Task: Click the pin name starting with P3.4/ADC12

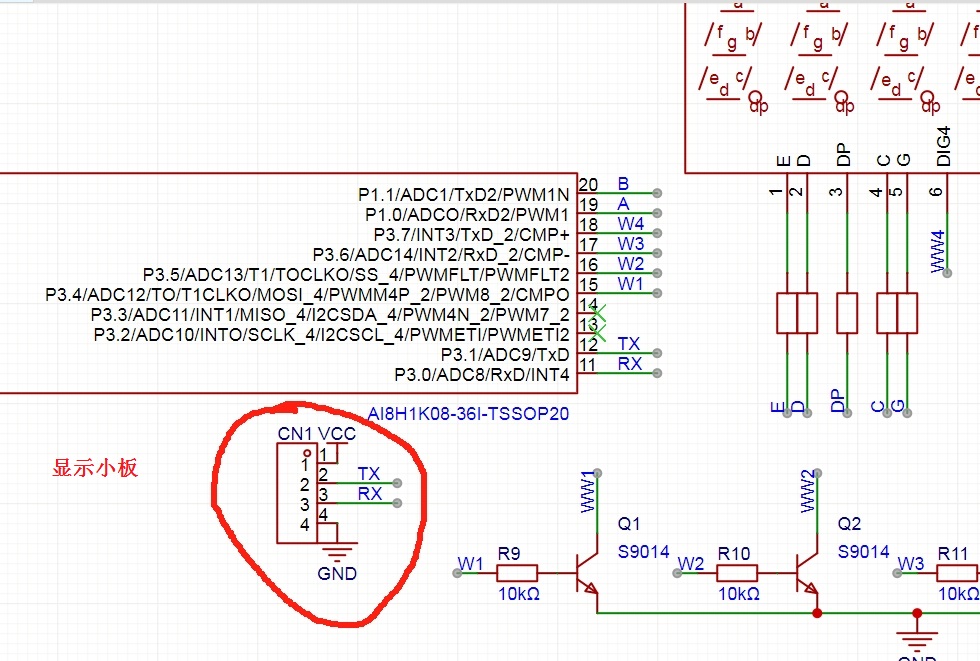Action: point(307,295)
